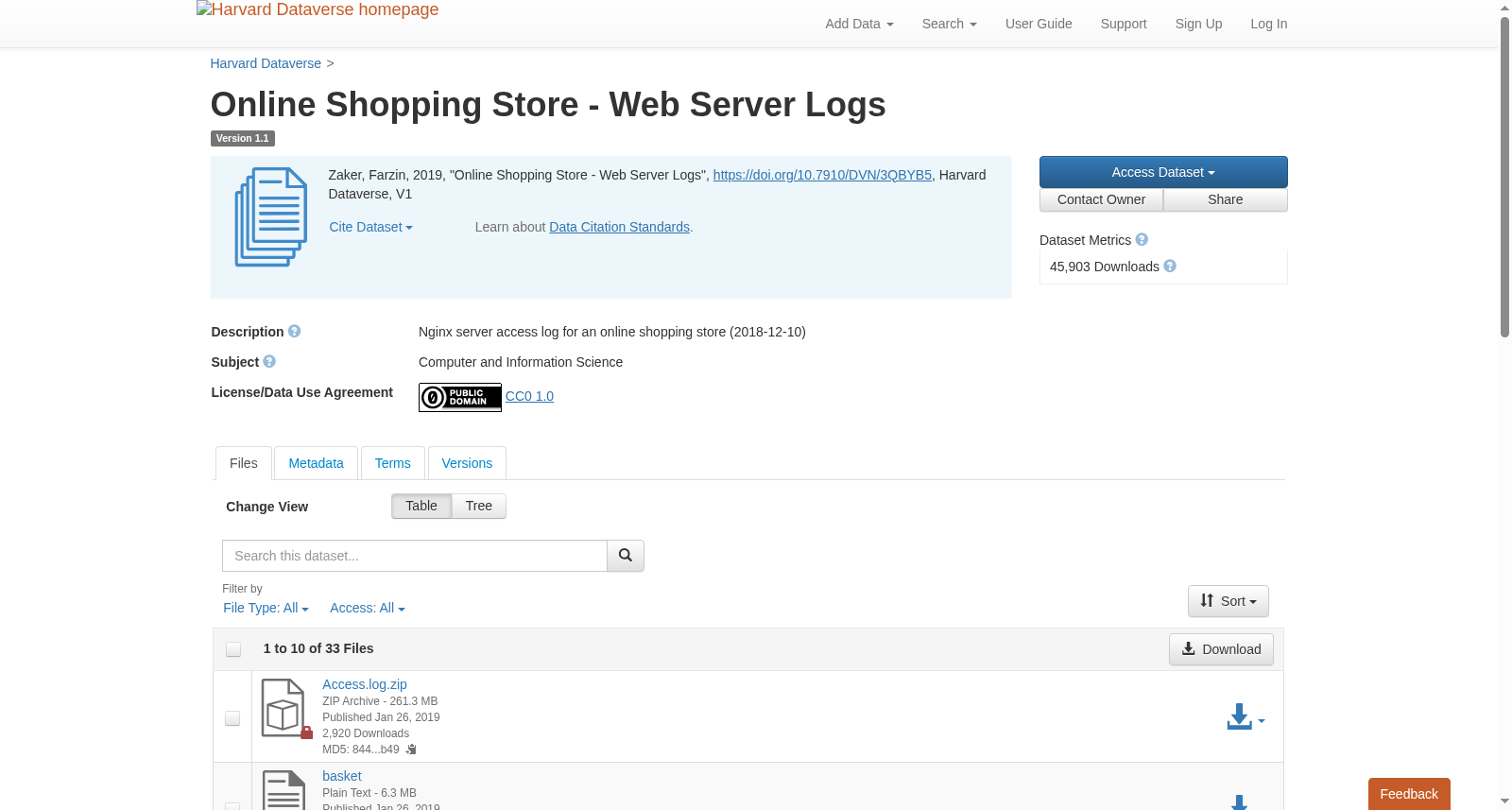1512x810 pixels.
Task: Switch to the Versions tab
Action: coord(467,463)
